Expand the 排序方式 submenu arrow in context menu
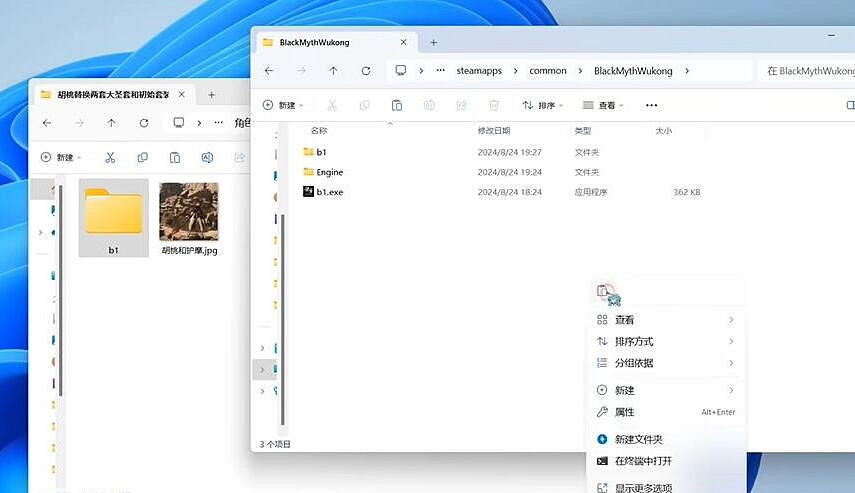Image resolution: width=855 pixels, height=493 pixels. click(731, 341)
